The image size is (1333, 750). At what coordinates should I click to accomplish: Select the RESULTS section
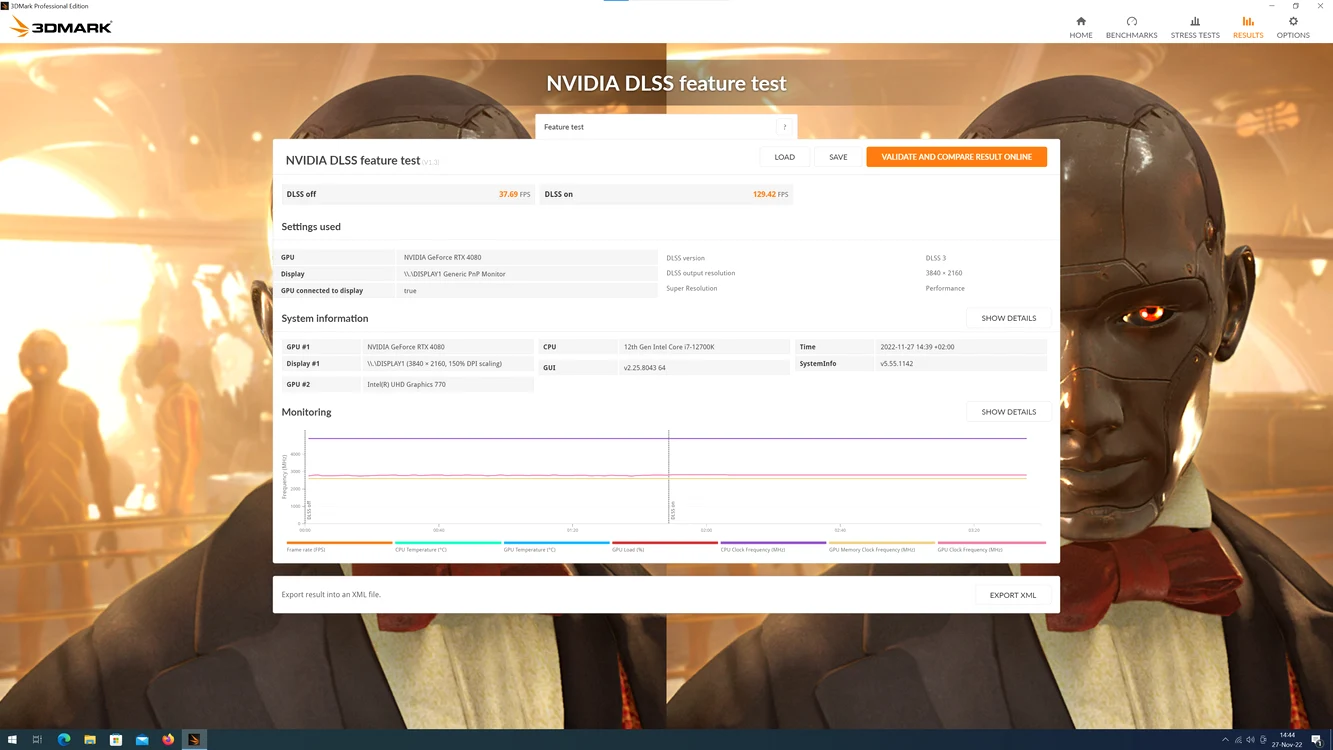click(x=1248, y=27)
